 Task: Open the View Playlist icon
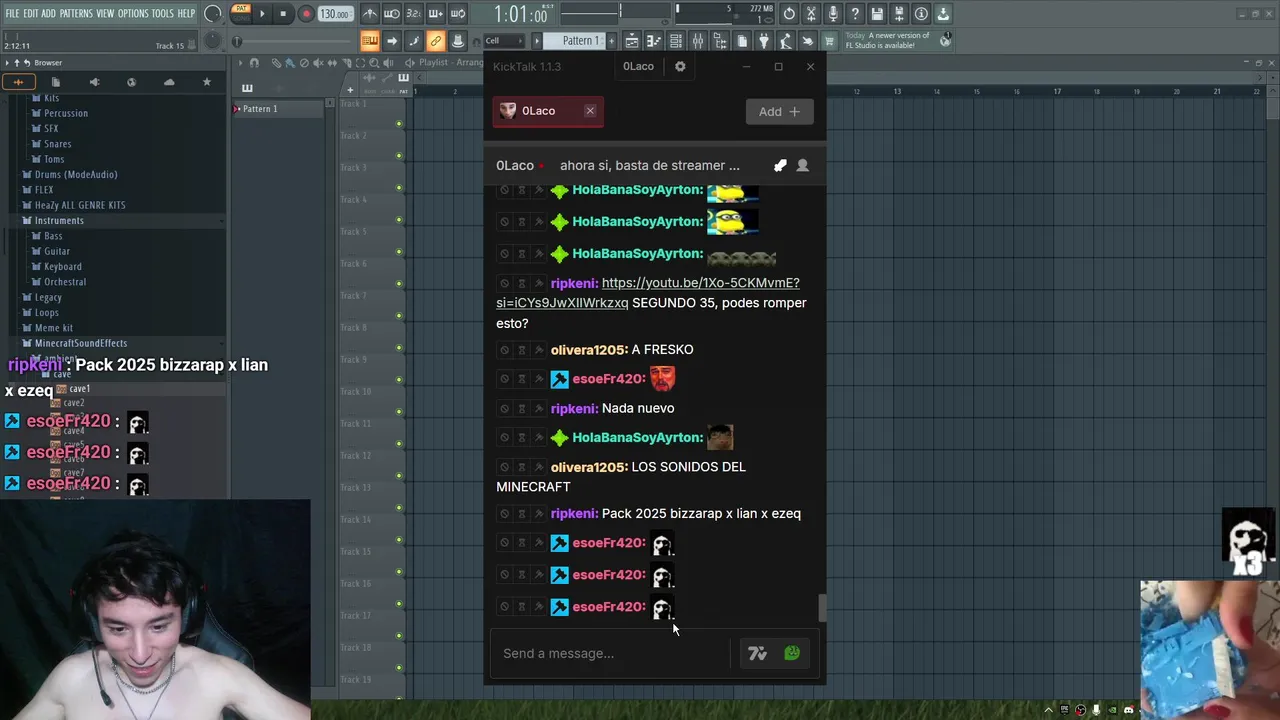632,41
